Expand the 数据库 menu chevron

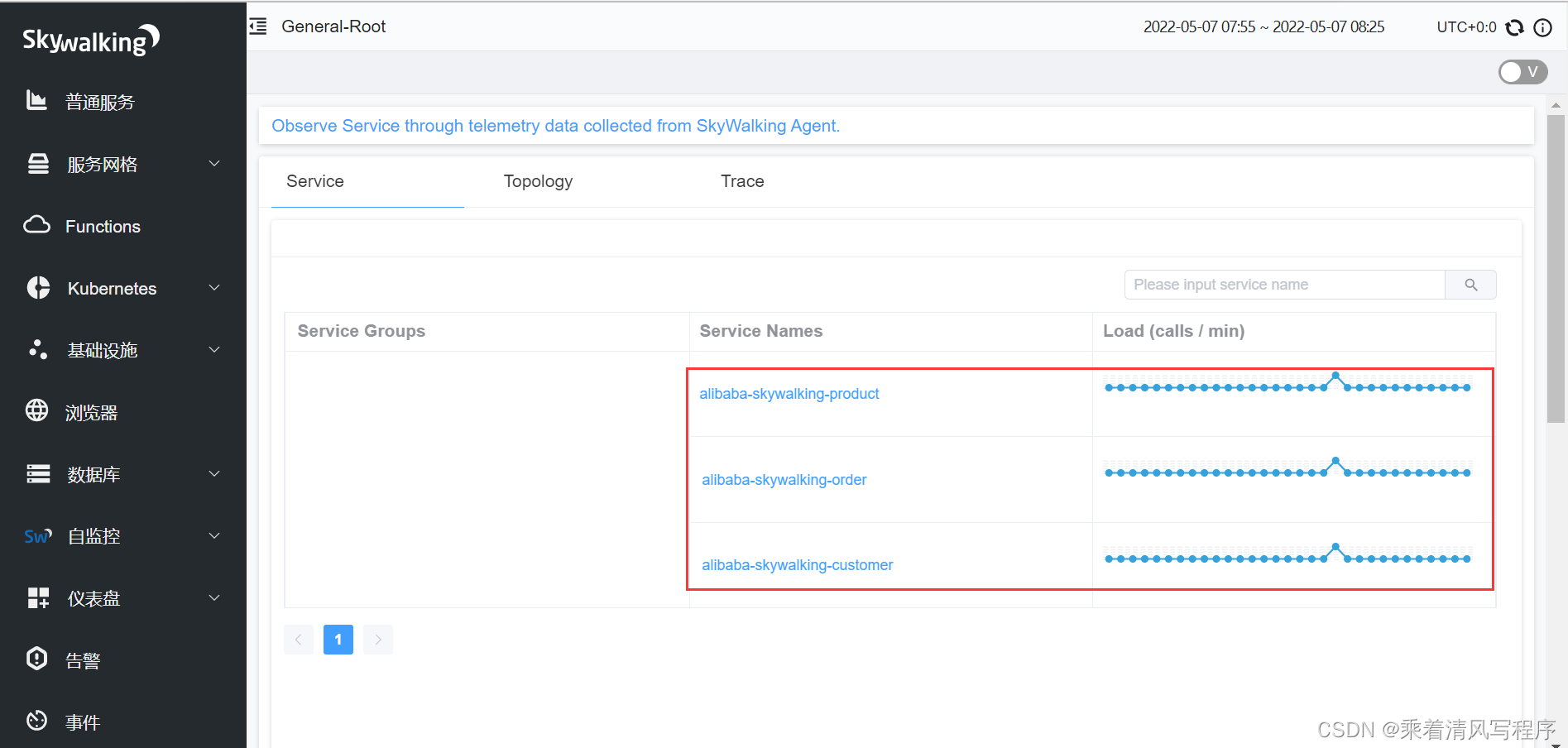click(214, 474)
